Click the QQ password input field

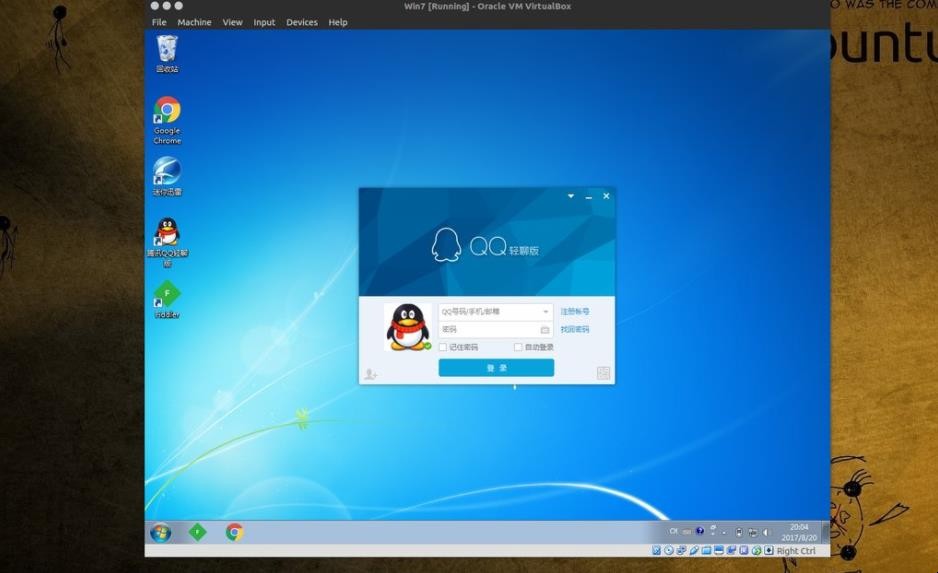(x=495, y=330)
